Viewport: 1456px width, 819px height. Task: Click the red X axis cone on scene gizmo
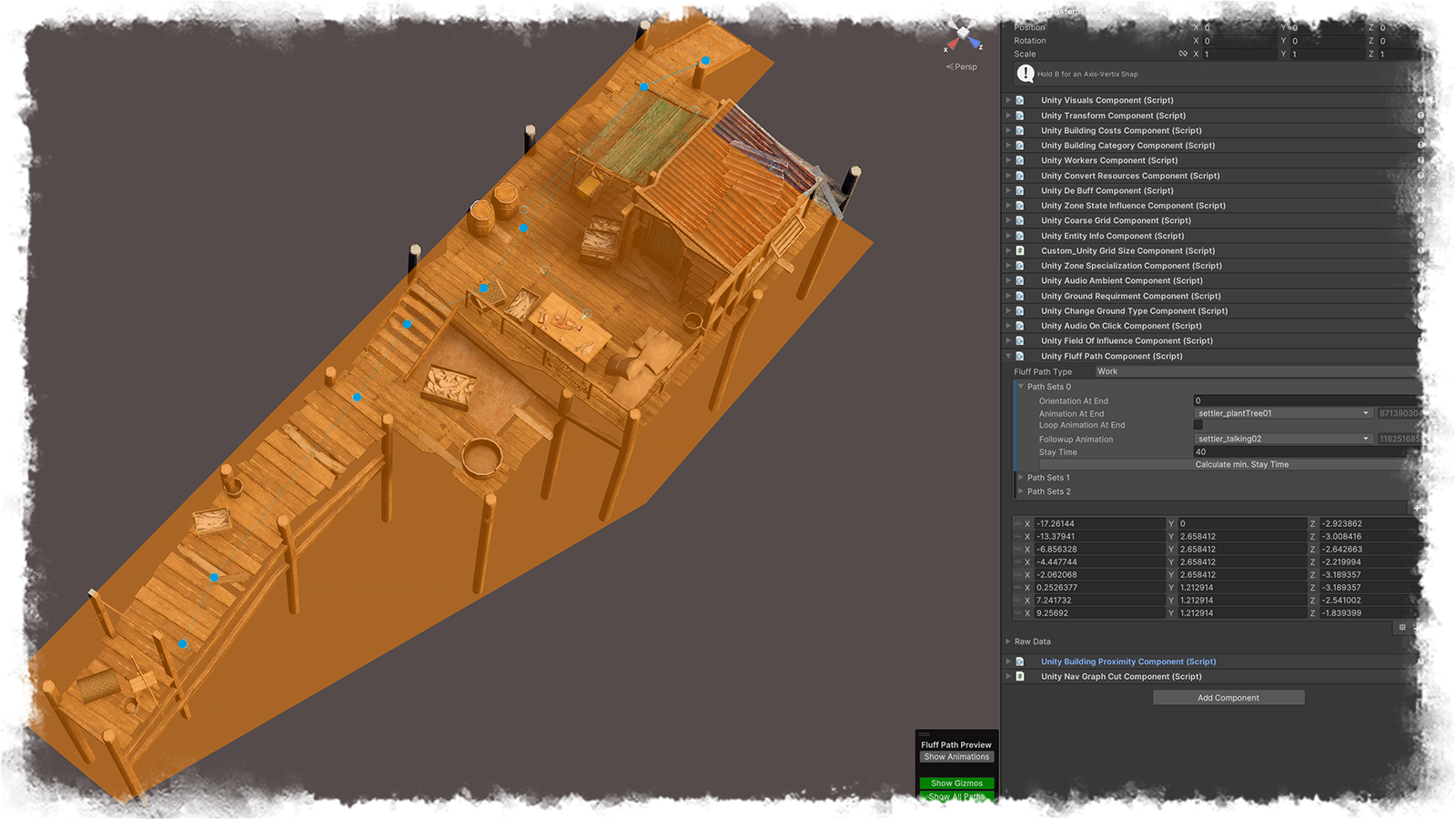[953, 43]
